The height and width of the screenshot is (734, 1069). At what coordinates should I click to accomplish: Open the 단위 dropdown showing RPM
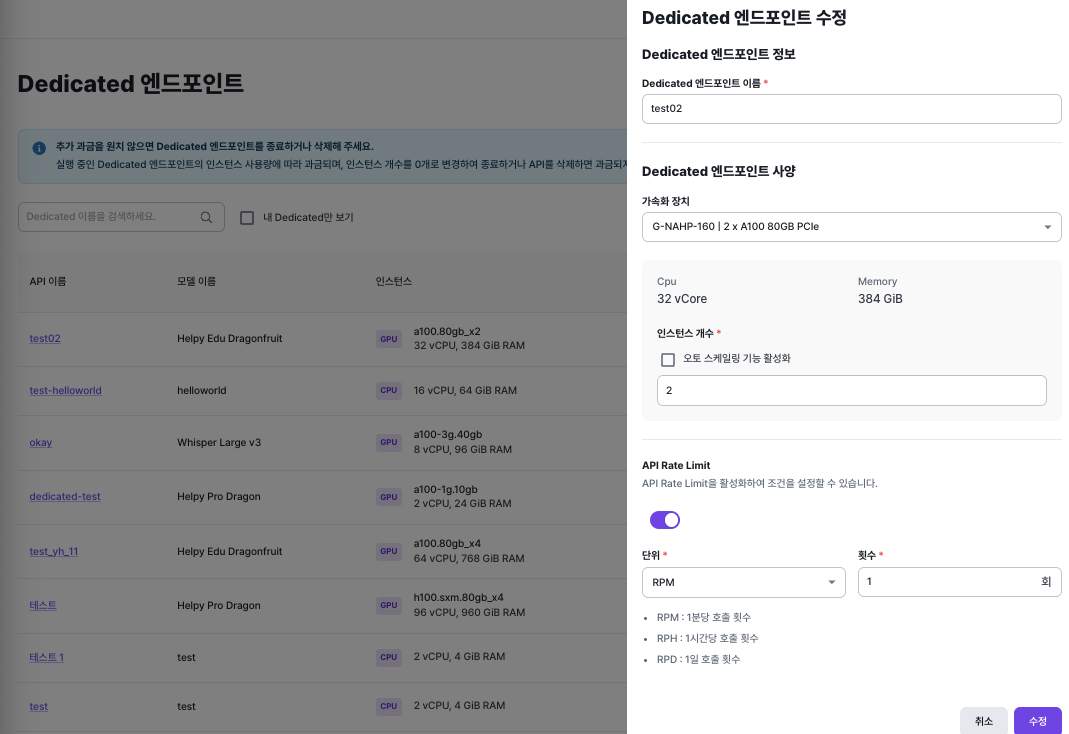(743, 582)
